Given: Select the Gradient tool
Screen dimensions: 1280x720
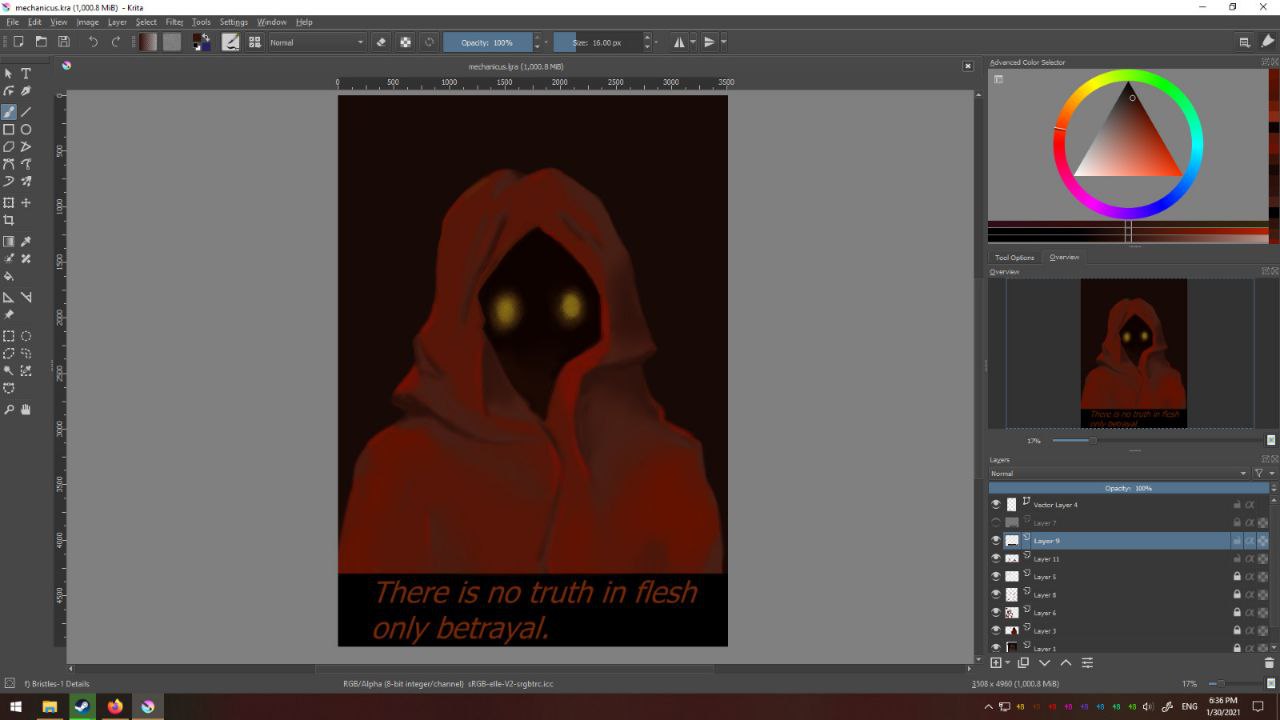Looking at the screenshot, I should point(9,242).
